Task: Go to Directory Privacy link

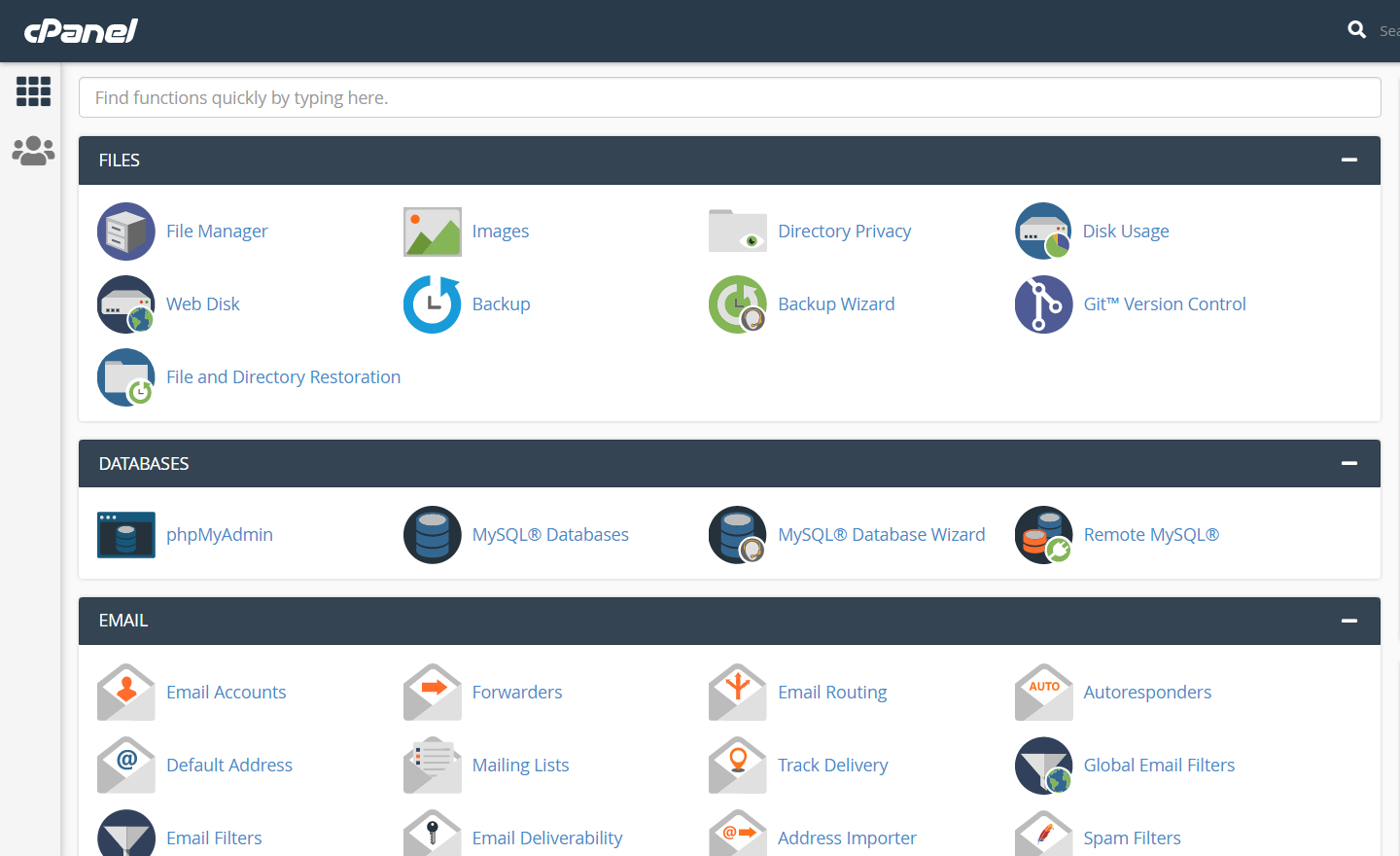Action: (x=845, y=232)
